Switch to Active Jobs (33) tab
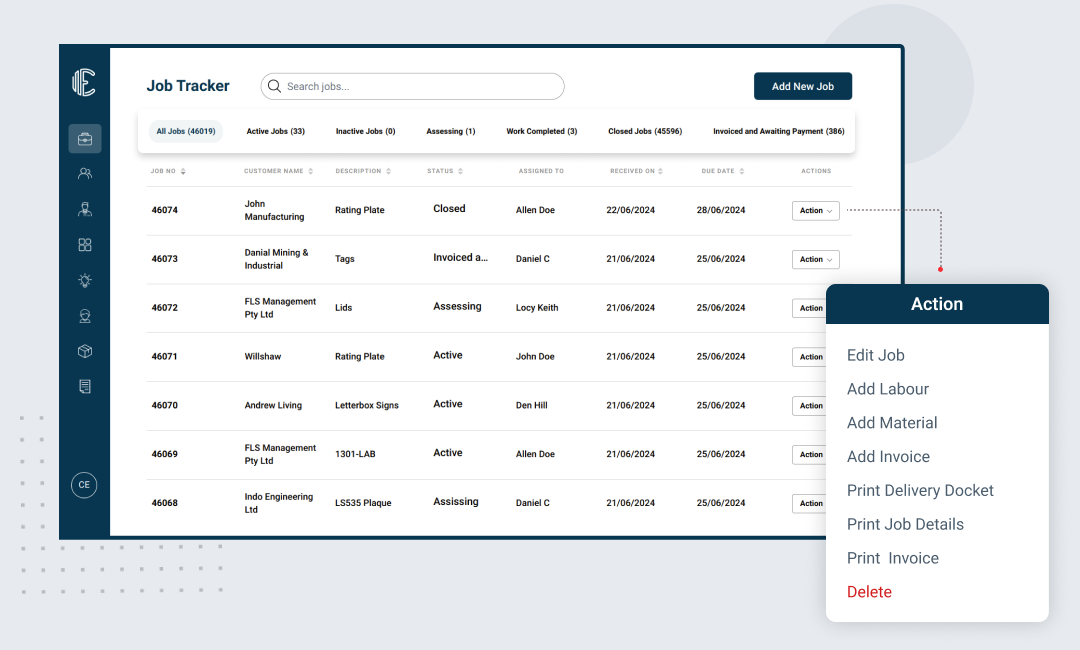Viewport: 1080px width, 650px height. 275,132
